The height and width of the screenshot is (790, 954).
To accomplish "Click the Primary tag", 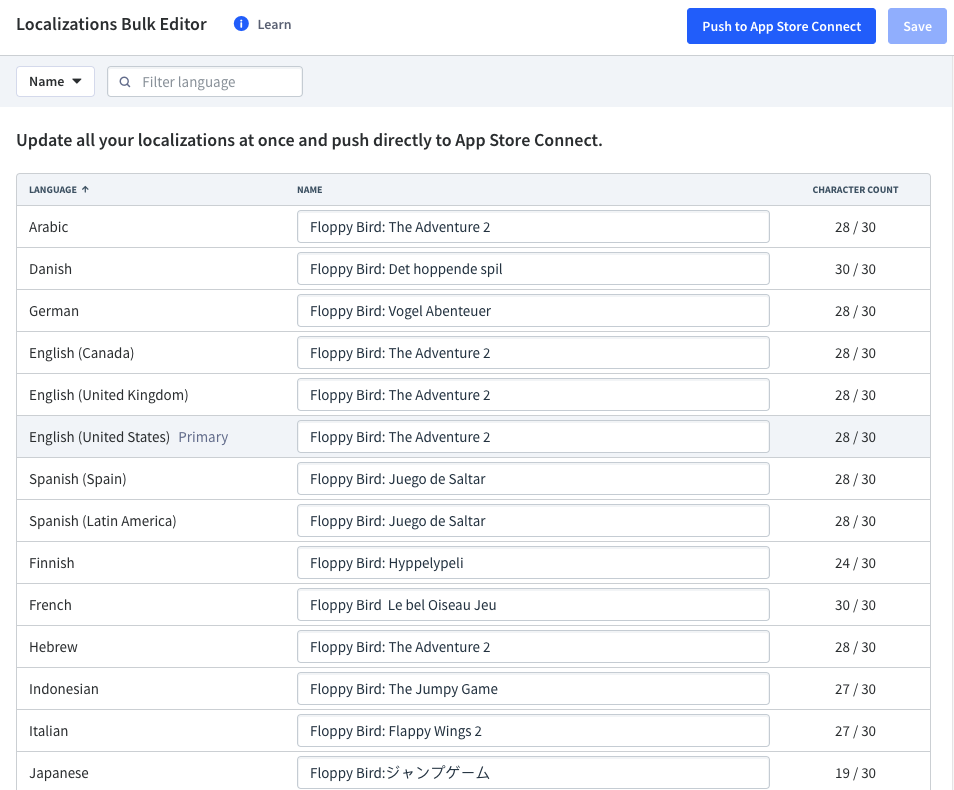I will coord(203,437).
